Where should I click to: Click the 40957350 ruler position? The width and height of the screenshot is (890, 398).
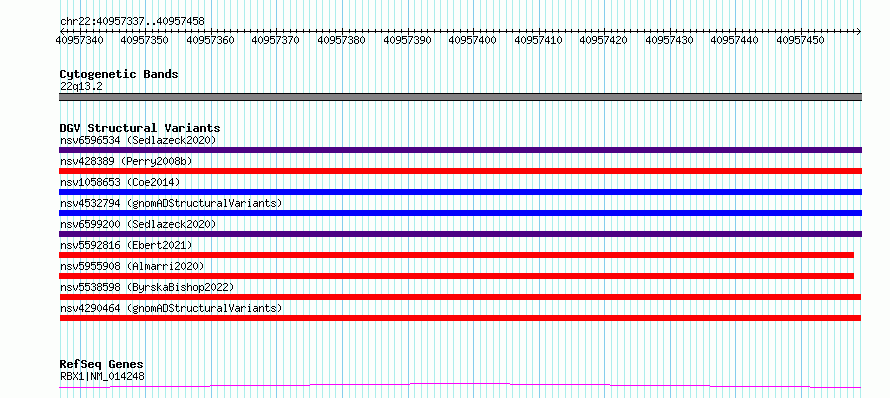tap(145, 40)
